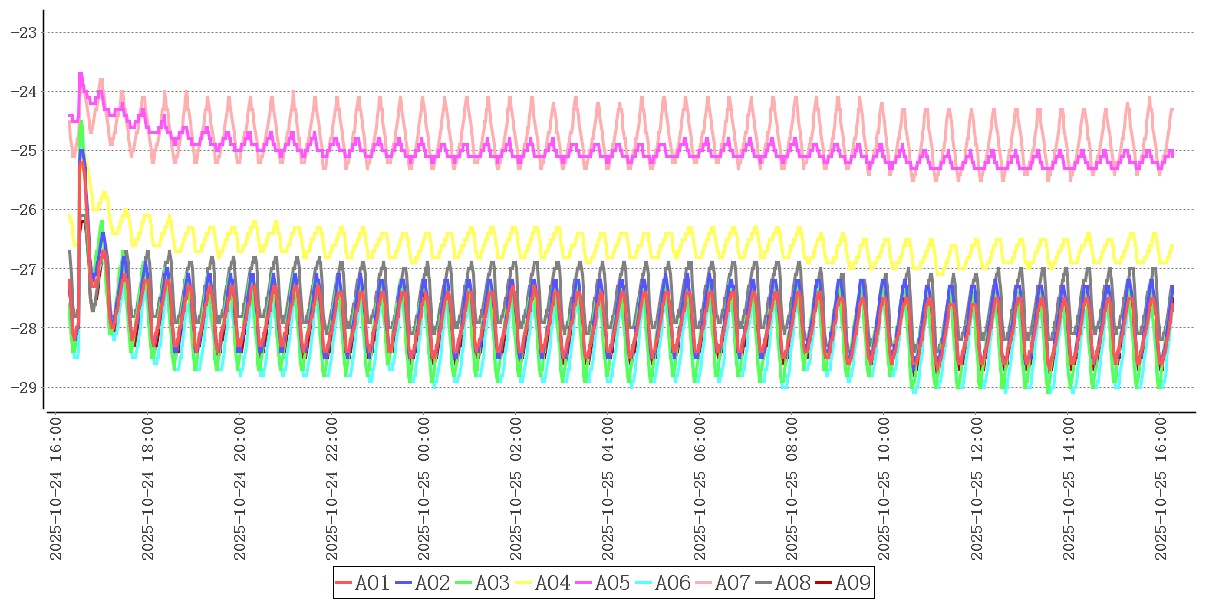
Task: Click the -23 y-axis tick label
Action: point(22,32)
